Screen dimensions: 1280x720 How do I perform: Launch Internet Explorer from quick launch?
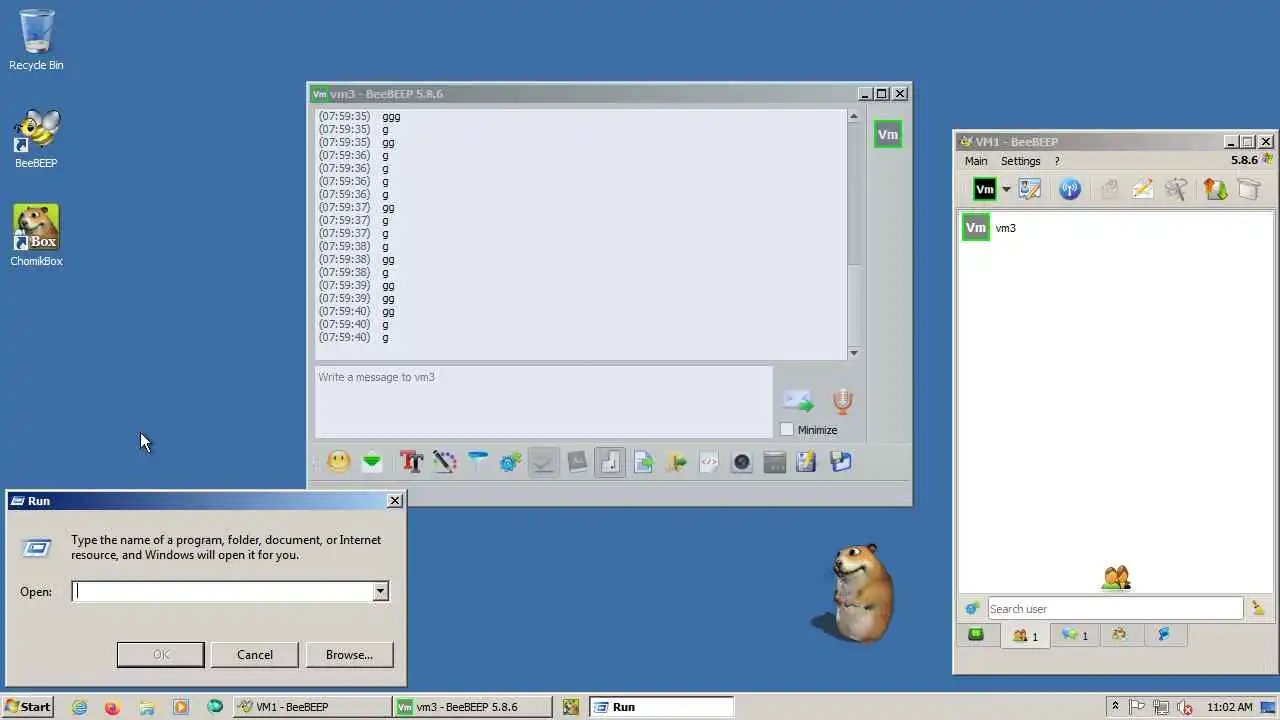(x=80, y=707)
